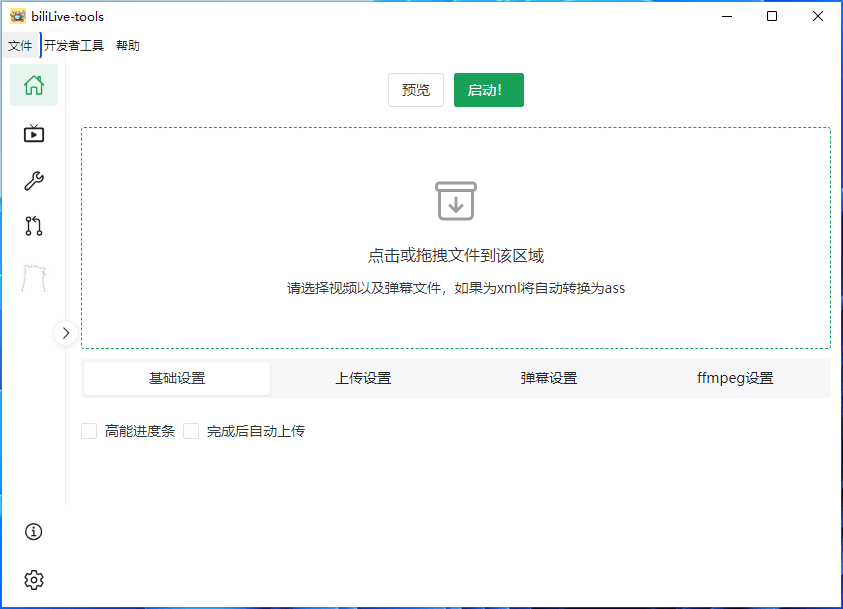Select the 基础设置 tab

[177, 378]
